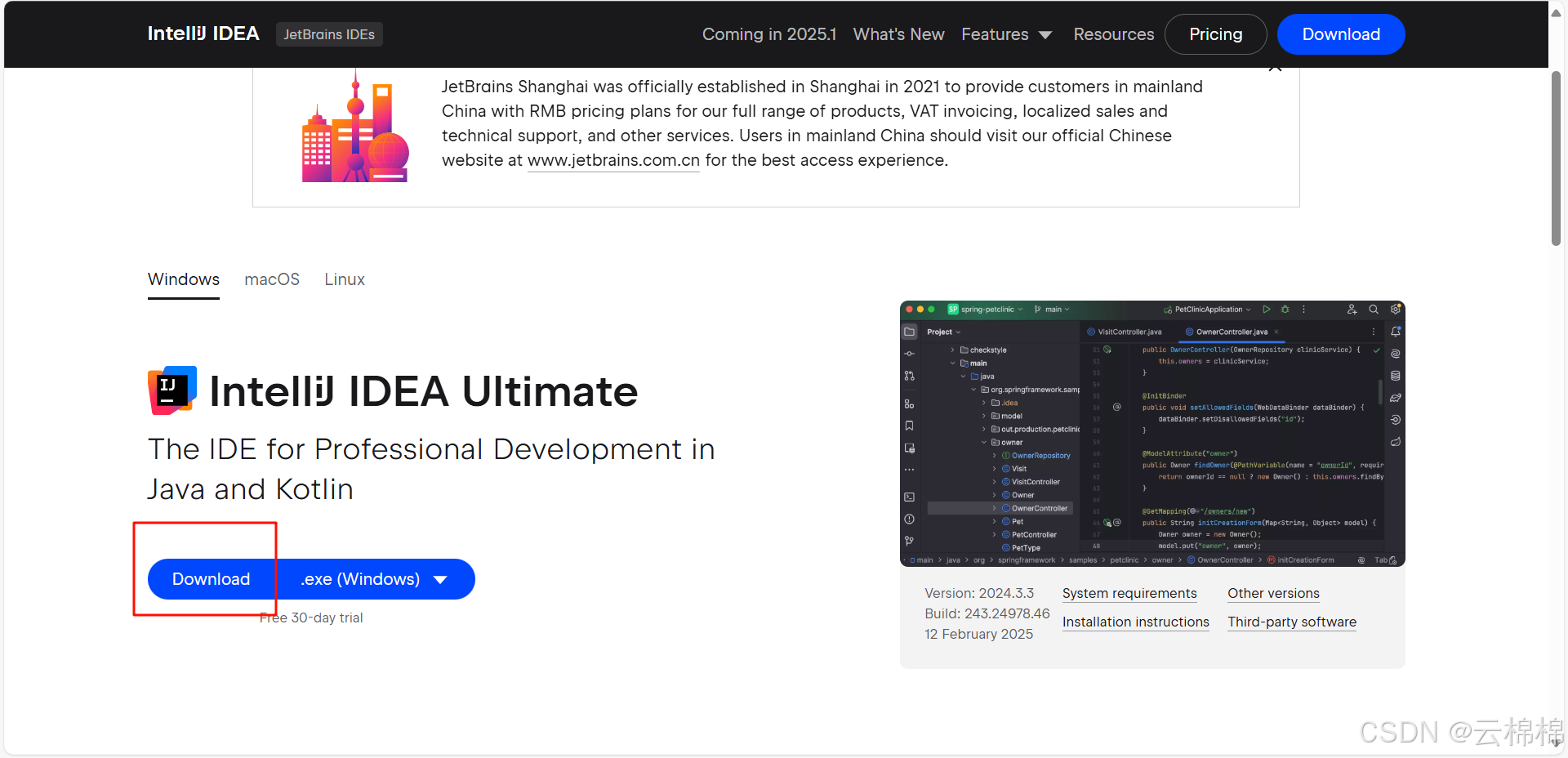Open spring-petclinic project dropdown in IDE preview
Image resolution: width=1568 pixels, height=758 pixels.
tap(985, 310)
